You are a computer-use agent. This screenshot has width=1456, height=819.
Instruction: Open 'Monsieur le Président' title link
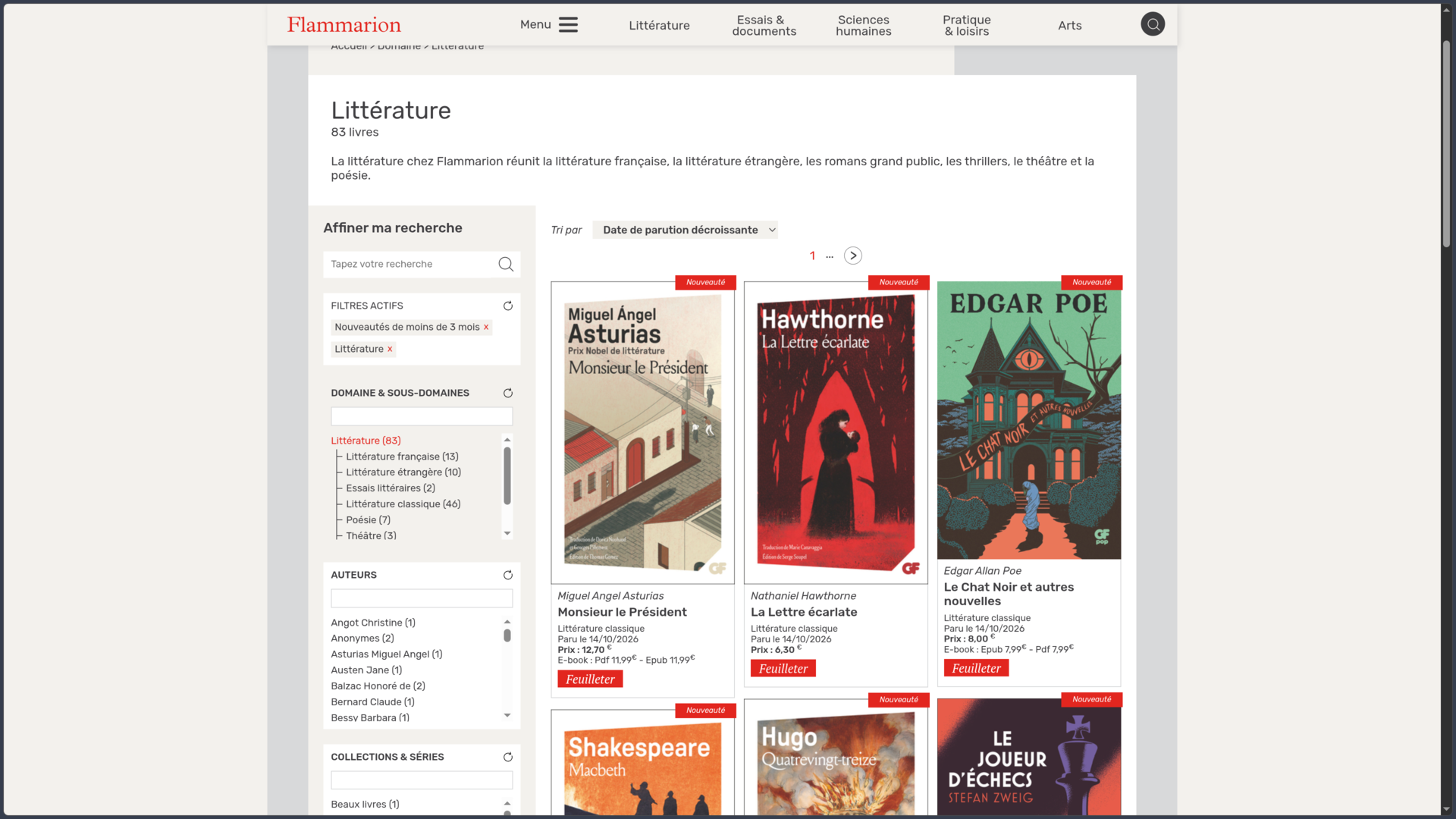[x=622, y=612]
